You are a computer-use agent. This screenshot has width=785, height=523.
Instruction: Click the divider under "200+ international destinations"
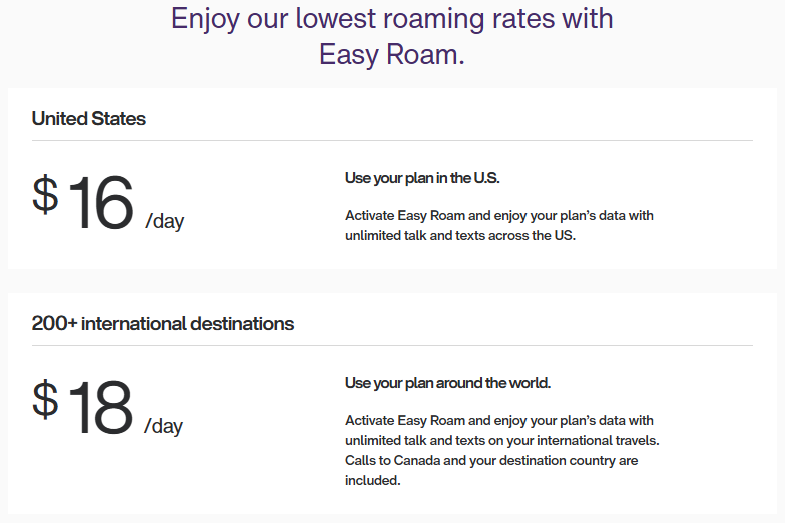392,346
